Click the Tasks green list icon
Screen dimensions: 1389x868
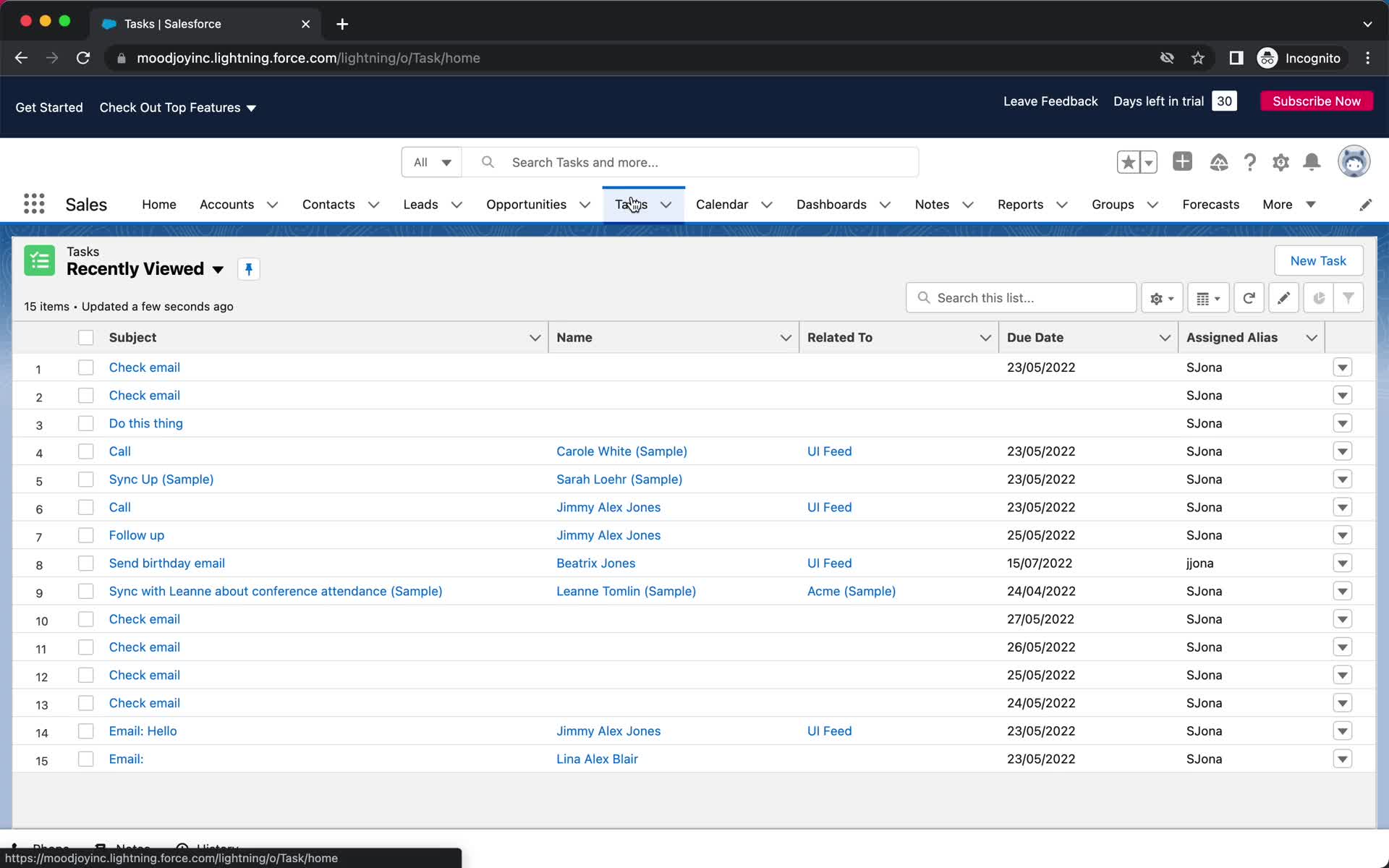tap(39, 260)
